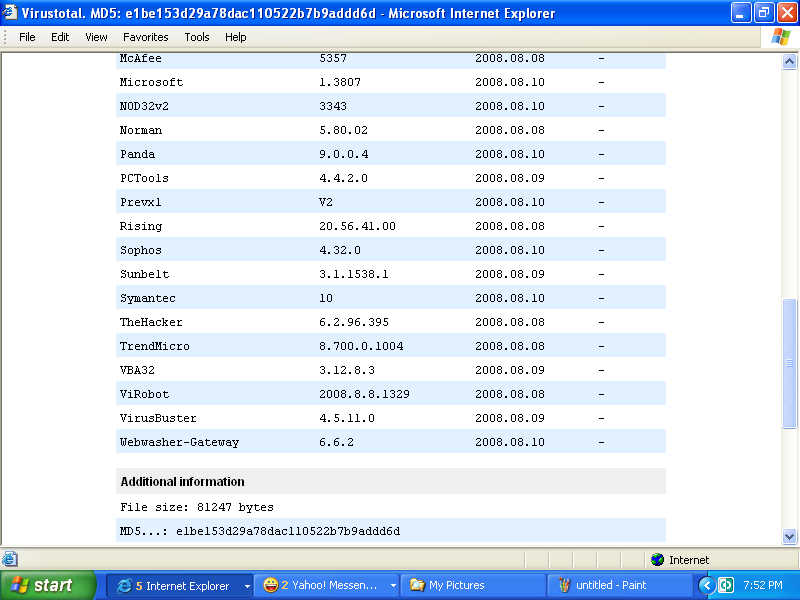Click the TheHacker antivirus name

tap(151, 322)
